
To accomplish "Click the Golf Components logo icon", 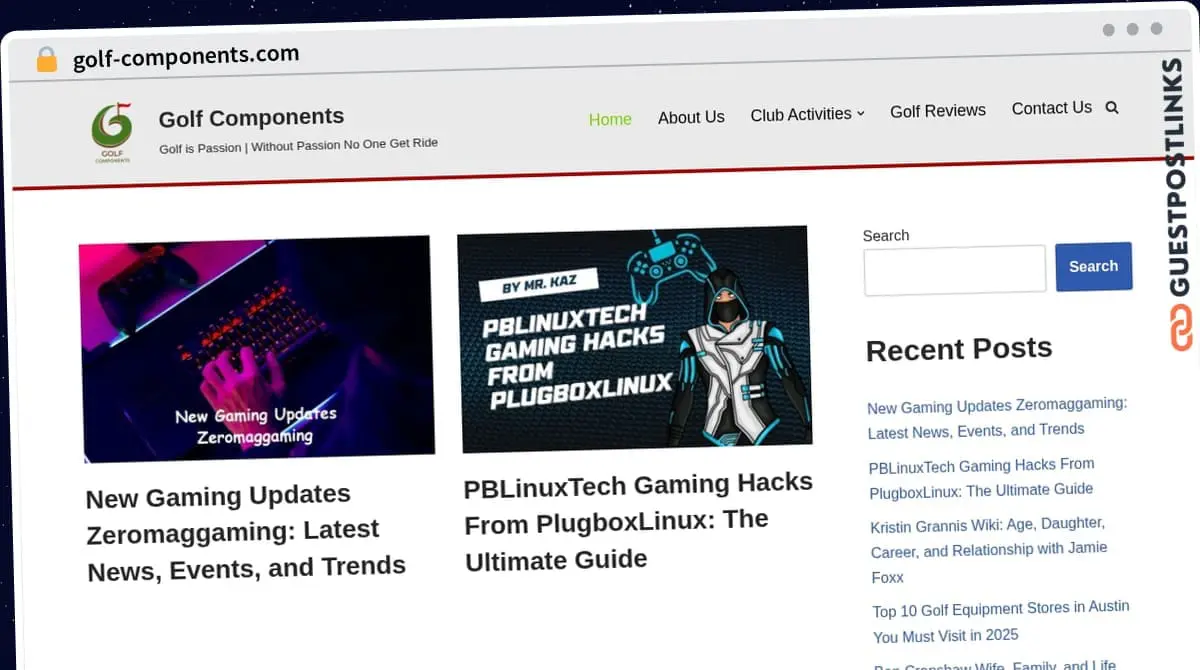I will coord(111,132).
